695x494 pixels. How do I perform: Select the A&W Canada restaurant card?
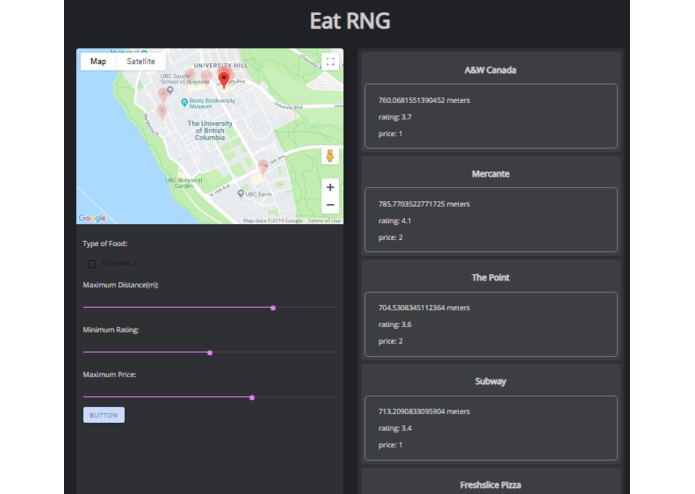[491, 102]
